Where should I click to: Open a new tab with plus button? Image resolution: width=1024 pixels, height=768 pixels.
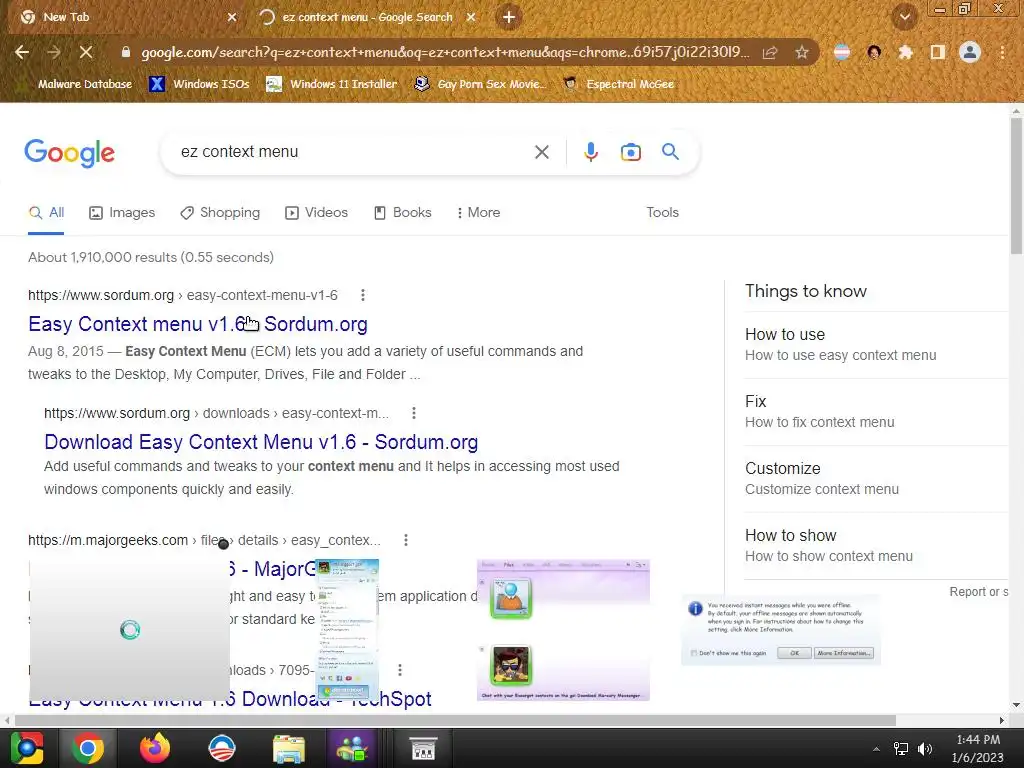point(509,18)
